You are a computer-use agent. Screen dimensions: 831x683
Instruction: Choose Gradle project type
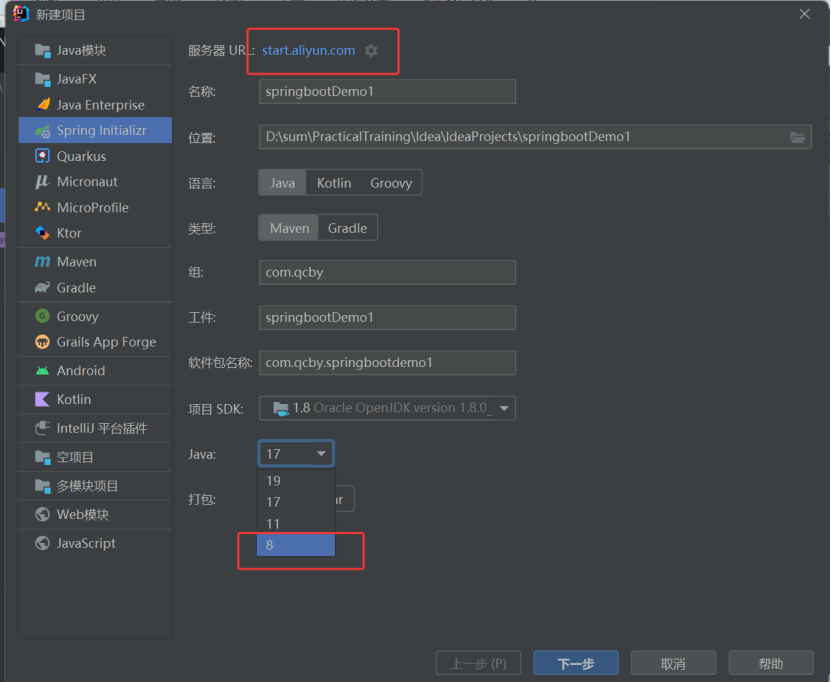pyautogui.click(x=348, y=228)
